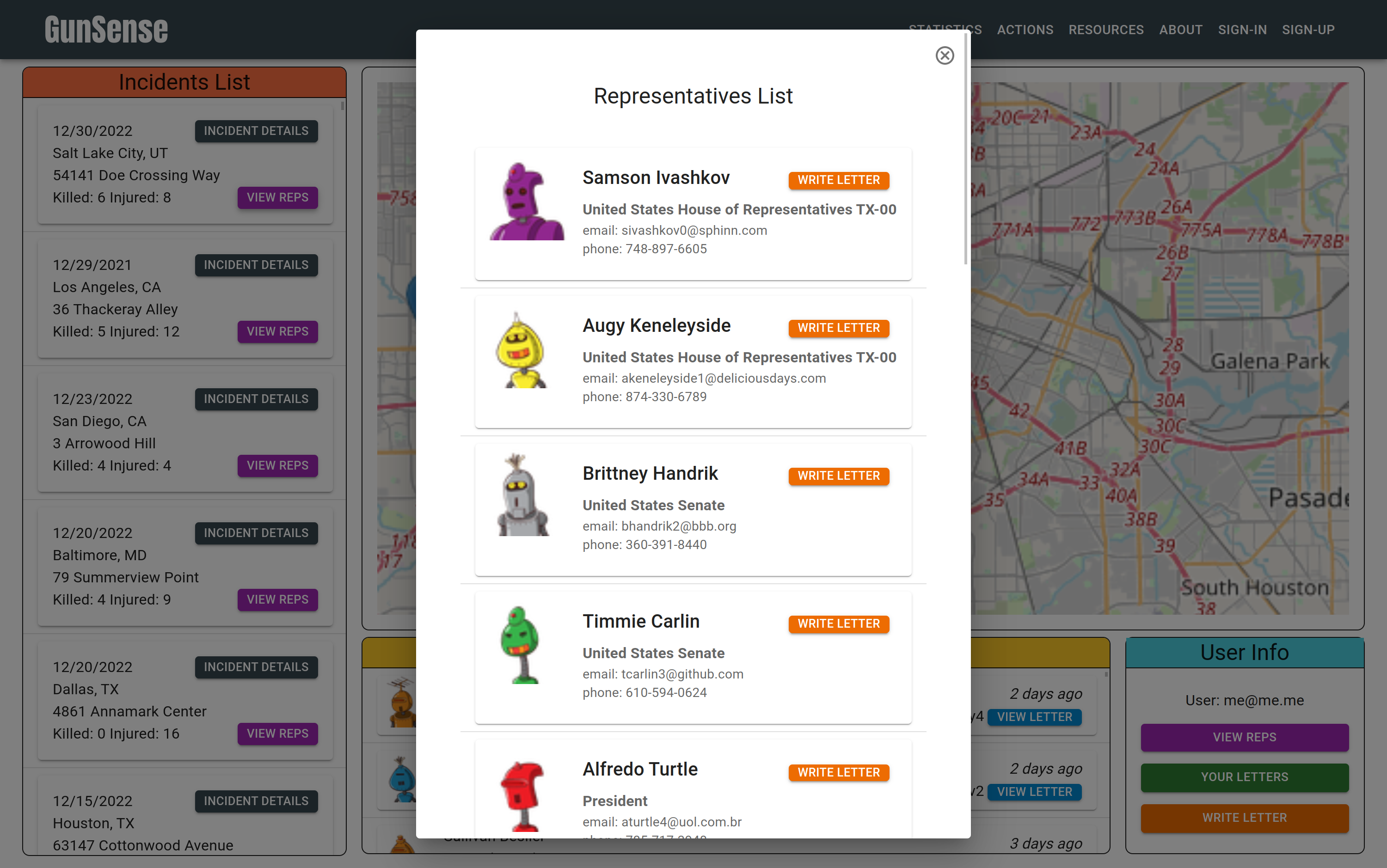This screenshot has height=868, width=1387.
Task: Write letter to Brittney Handrik
Action: click(838, 476)
